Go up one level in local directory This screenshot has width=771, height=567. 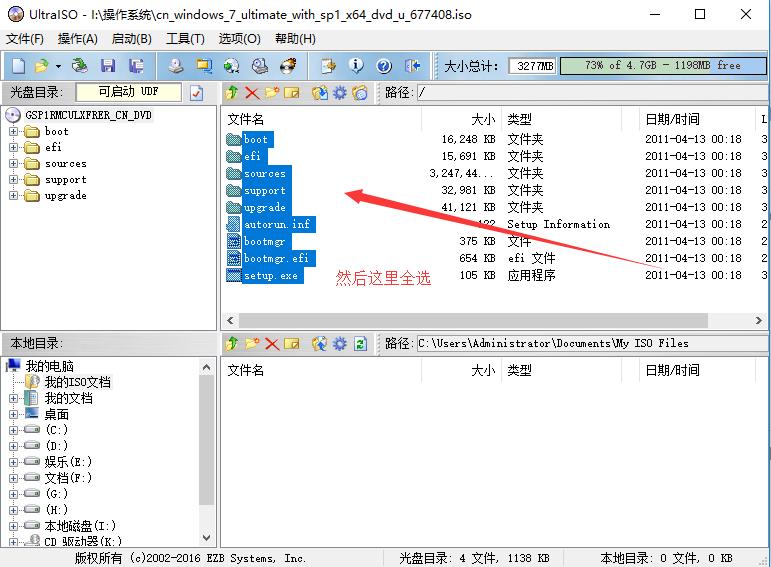pos(232,343)
